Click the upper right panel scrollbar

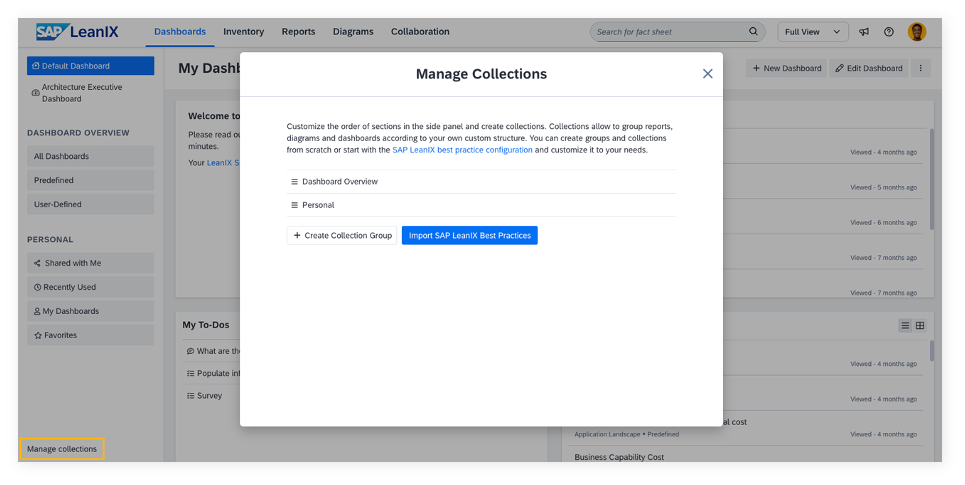(931, 178)
